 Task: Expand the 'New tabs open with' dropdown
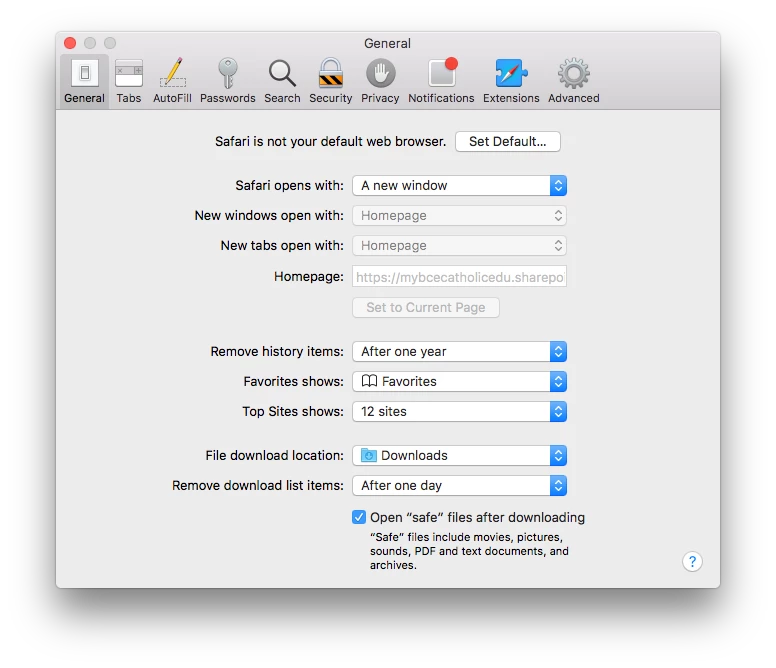pyautogui.click(x=459, y=246)
